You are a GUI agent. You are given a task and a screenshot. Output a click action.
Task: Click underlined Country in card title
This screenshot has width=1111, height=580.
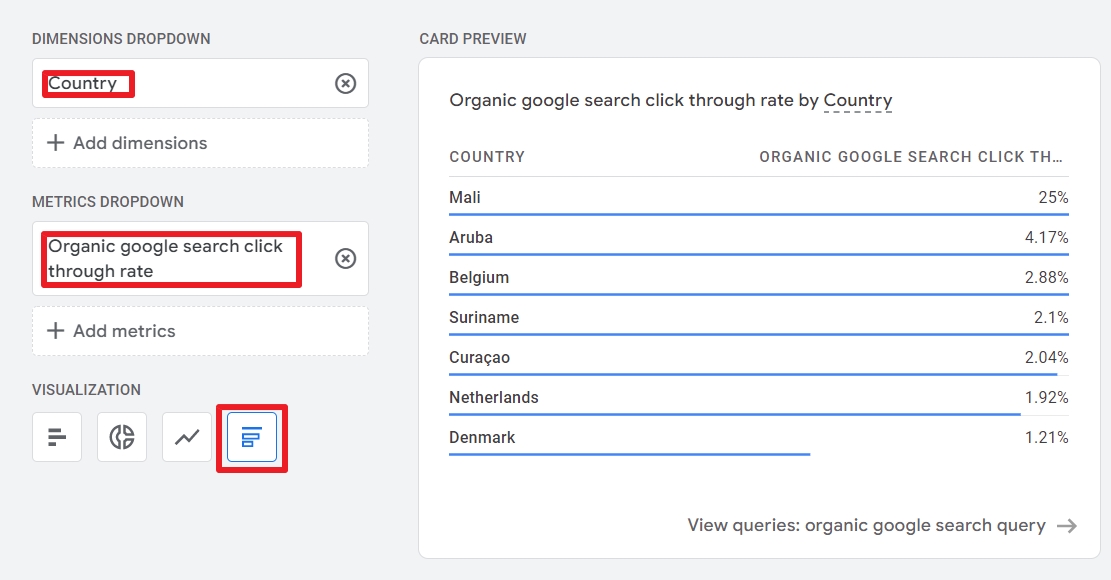(857, 101)
